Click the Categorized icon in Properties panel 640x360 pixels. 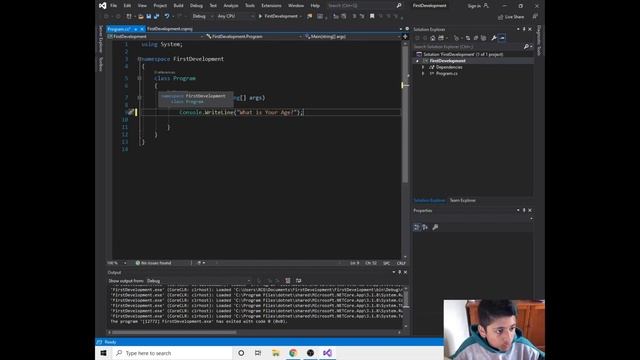(x=416, y=227)
